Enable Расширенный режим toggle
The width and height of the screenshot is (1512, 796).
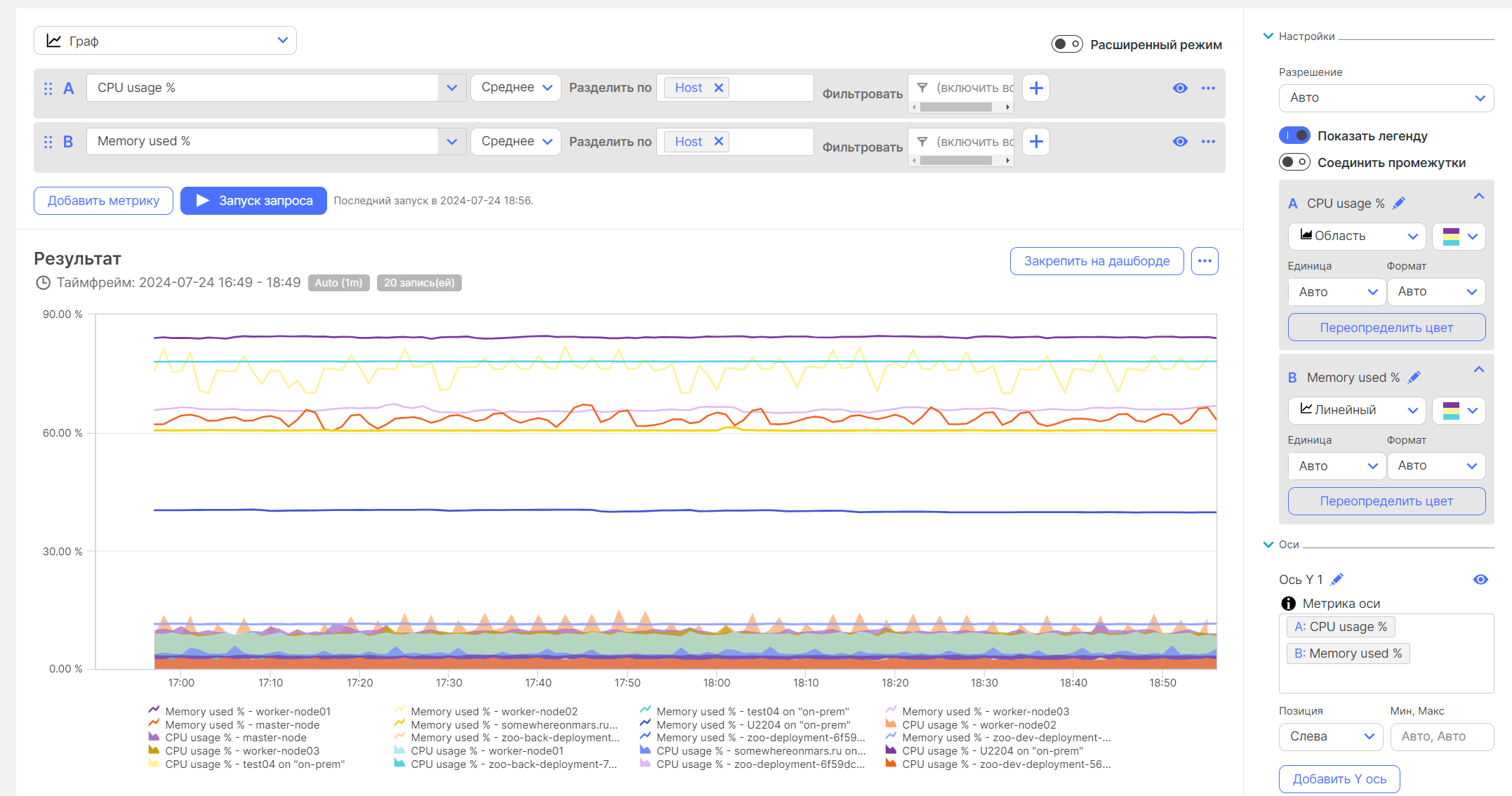pos(1067,44)
